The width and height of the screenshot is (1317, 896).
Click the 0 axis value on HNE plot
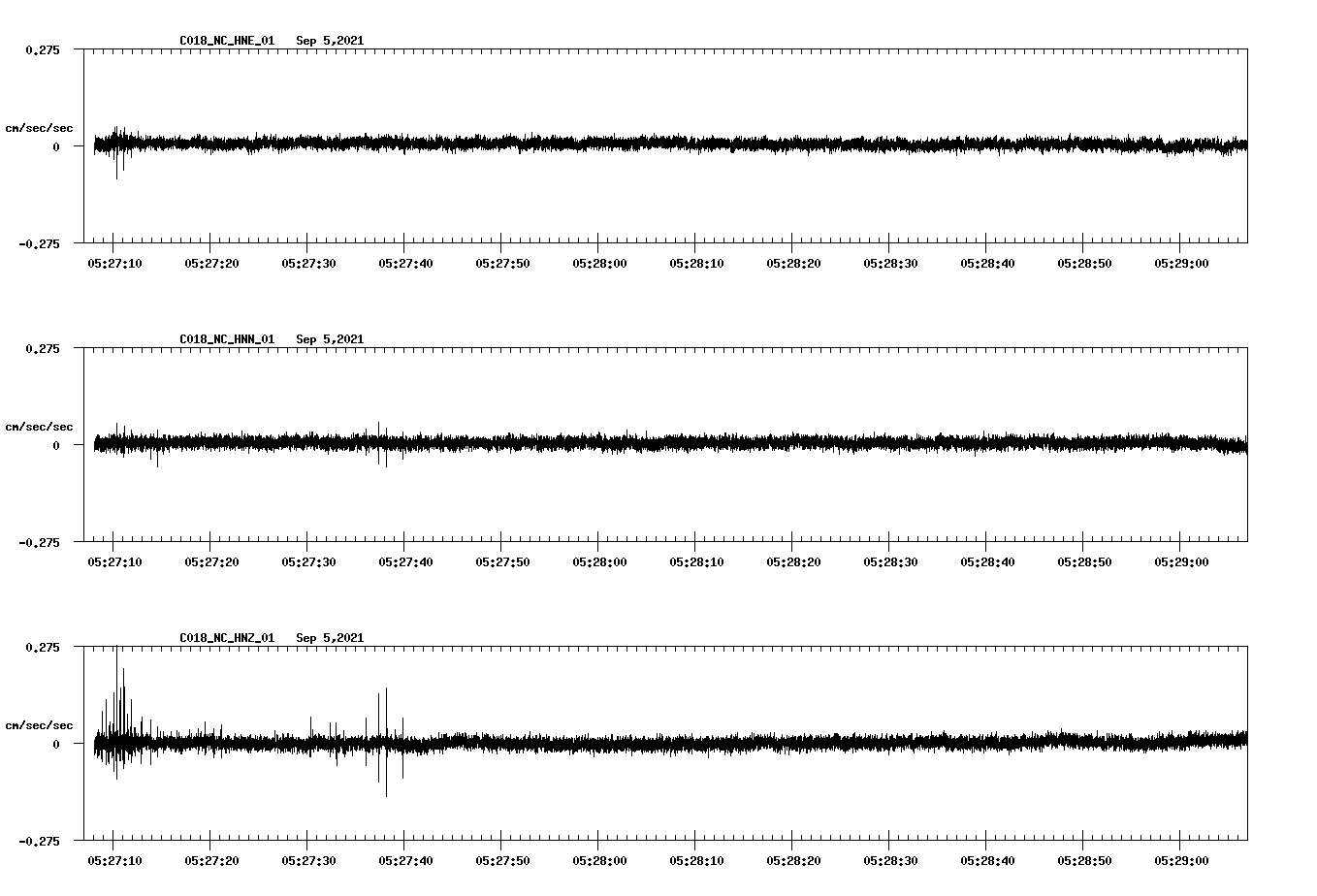click(x=55, y=146)
